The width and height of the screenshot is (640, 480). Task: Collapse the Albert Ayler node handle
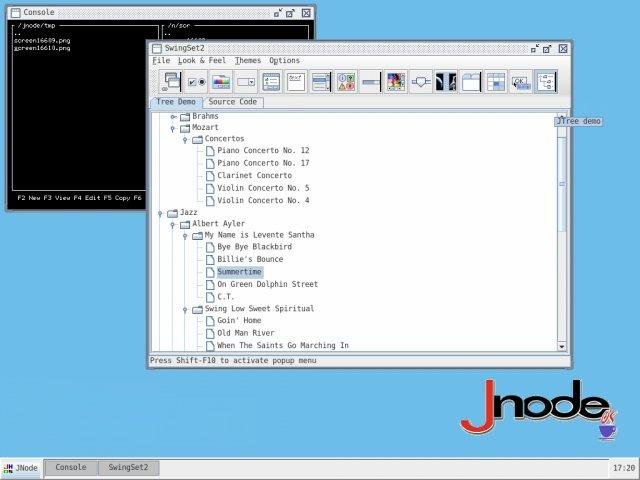[x=173, y=225]
